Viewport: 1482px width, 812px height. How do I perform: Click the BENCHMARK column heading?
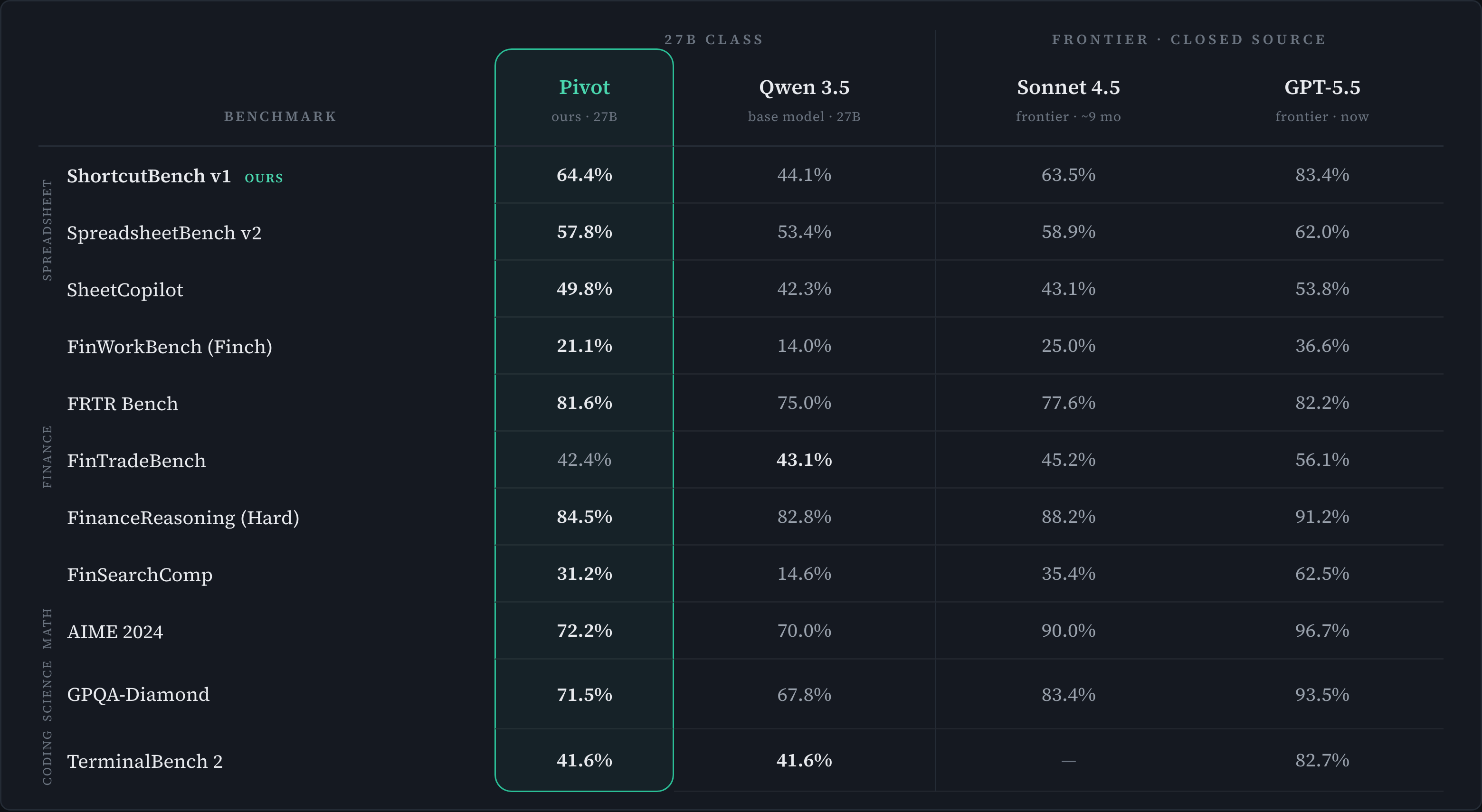pos(280,117)
